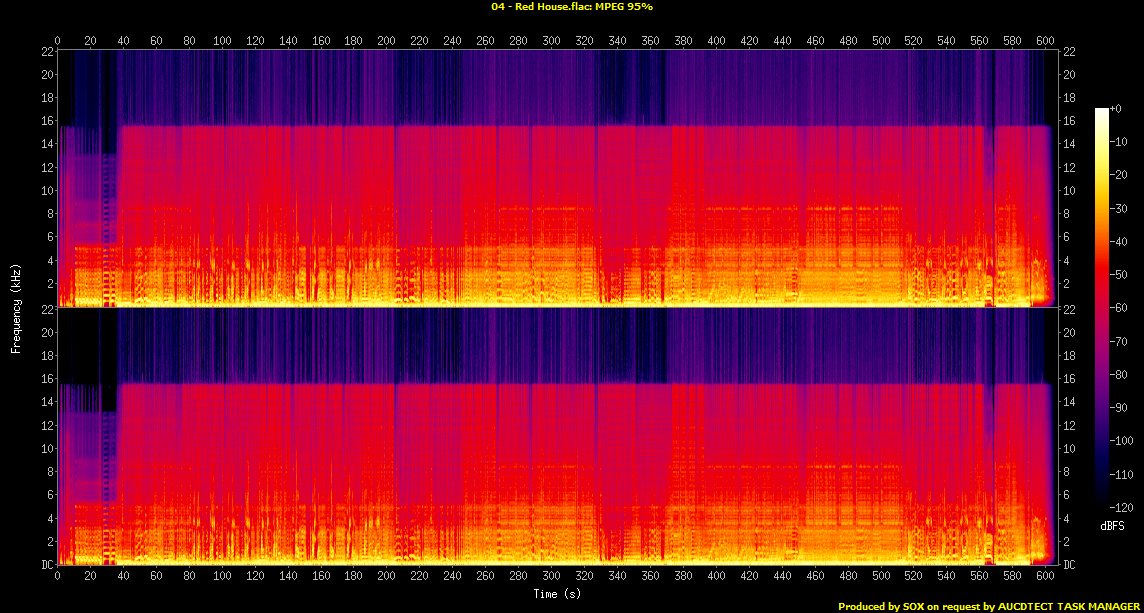Click the +0 mark on the dBFS color scale
The height and width of the screenshot is (613, 1144).
click(x=1115, y=108)
